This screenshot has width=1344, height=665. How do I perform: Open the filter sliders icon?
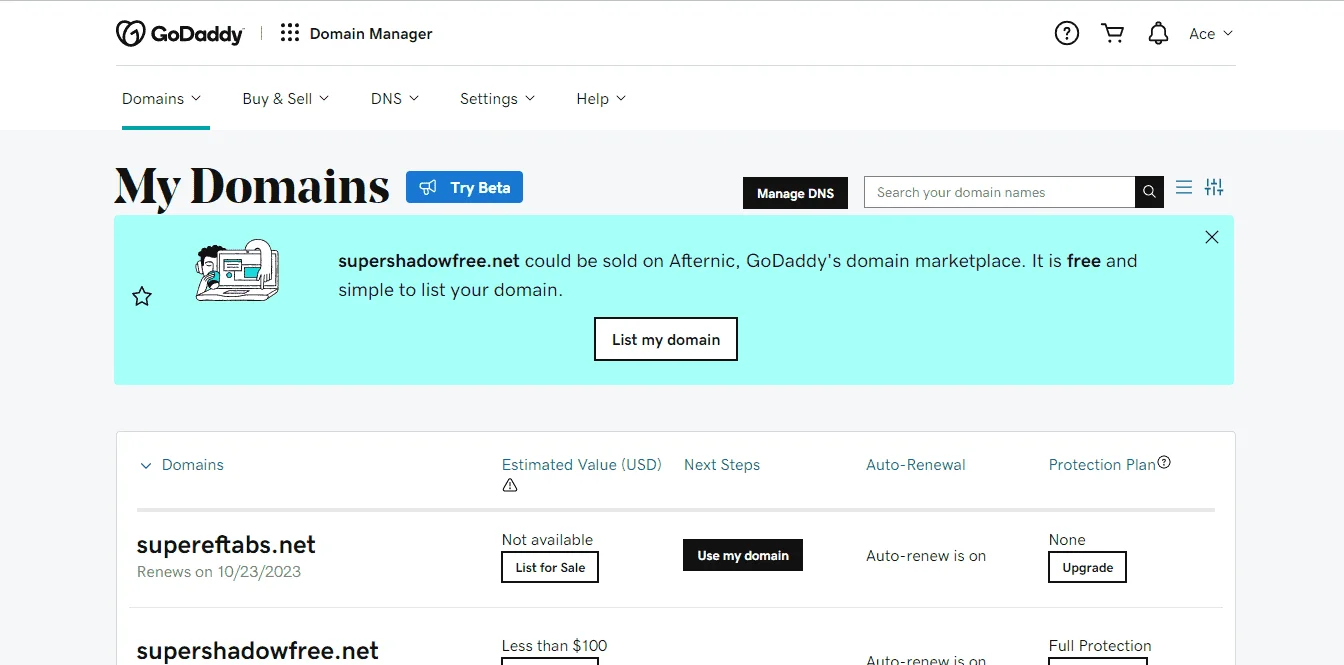tap(1214, 187)
